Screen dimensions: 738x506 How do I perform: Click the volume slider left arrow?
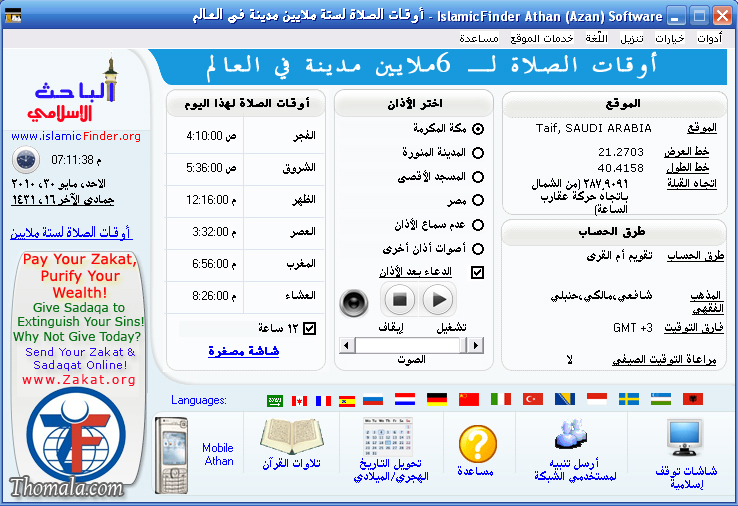[347, 345]
